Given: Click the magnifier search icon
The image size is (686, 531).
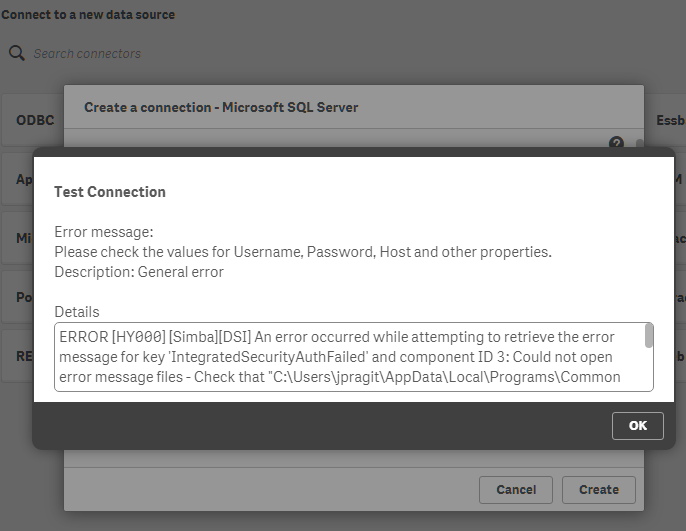Looking at the screenshot, I should coord(16,53).
